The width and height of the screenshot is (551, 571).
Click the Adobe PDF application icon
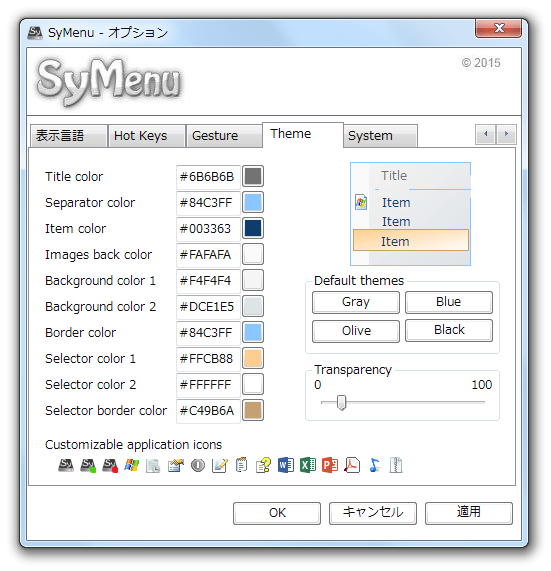(x=352, y=465)
